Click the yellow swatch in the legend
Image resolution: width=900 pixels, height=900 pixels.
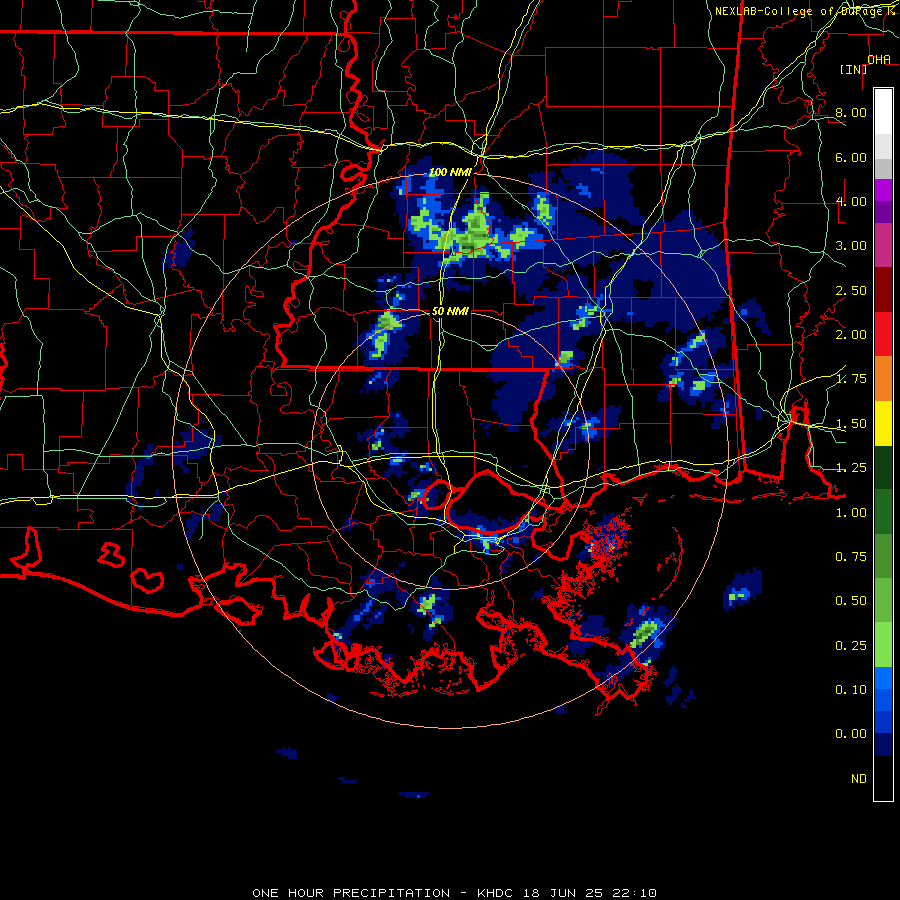(x=883, y=424)
